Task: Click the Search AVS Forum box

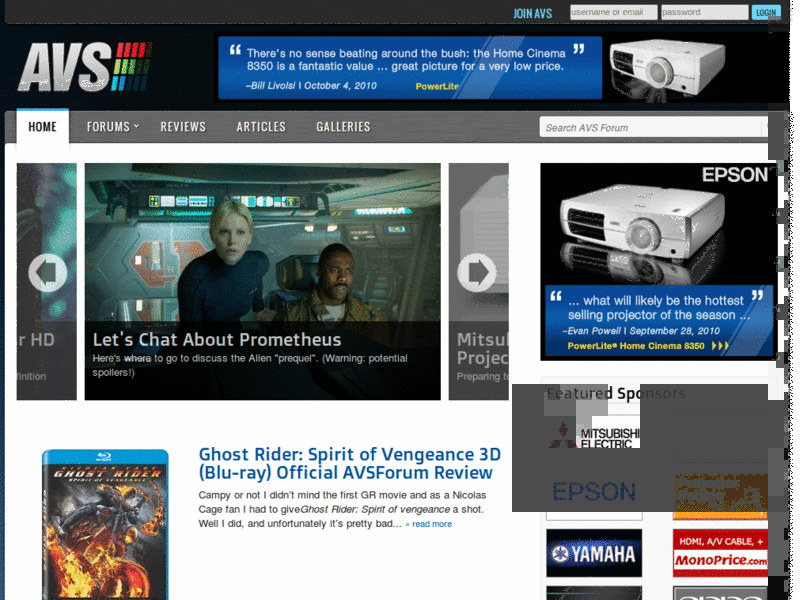Action: point(654,128)
